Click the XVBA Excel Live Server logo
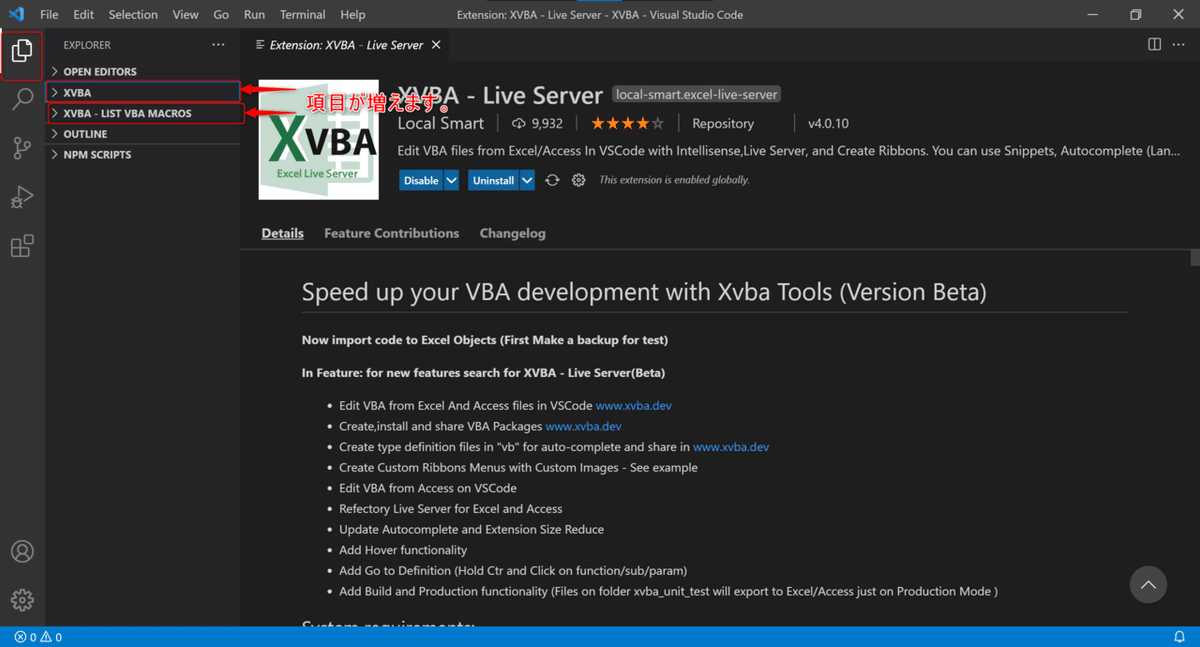 pyautogui.click(x=319, y=140)
